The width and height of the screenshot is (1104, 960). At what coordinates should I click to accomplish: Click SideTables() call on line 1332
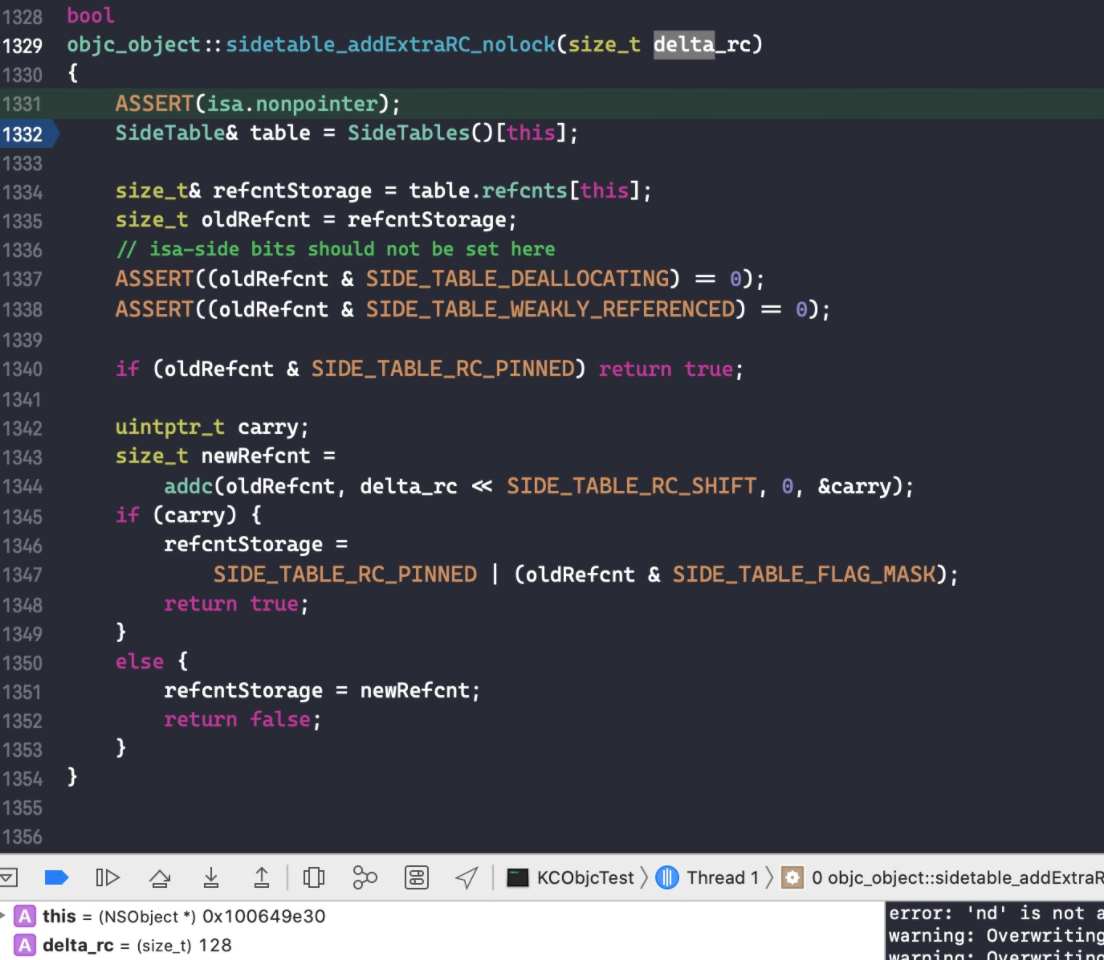(421, 133)
